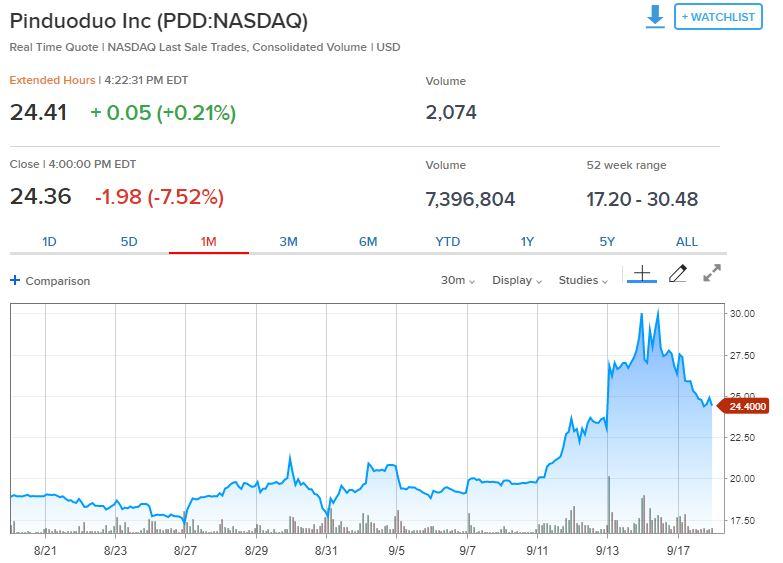Image resolution: width=783 pixels, height=563 pixels.
Task: Open the 30m interval dropdown
Action: pos(457,280)
